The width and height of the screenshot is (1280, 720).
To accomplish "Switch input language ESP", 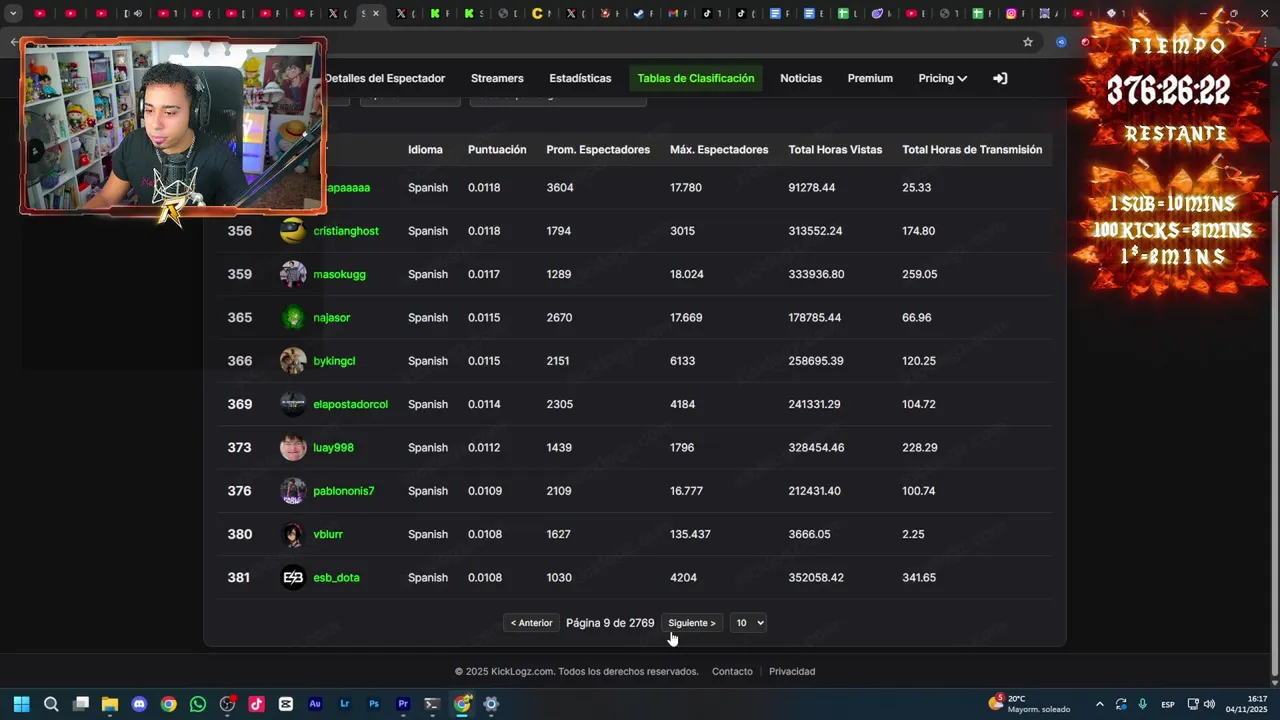I will 1168,704.
